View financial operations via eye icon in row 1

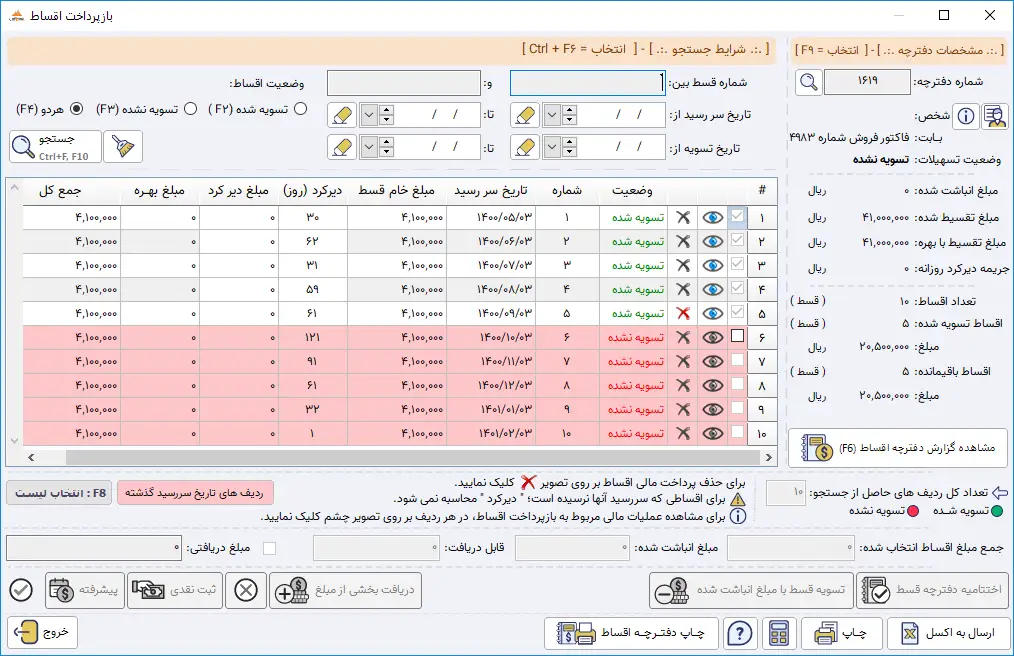712,217
